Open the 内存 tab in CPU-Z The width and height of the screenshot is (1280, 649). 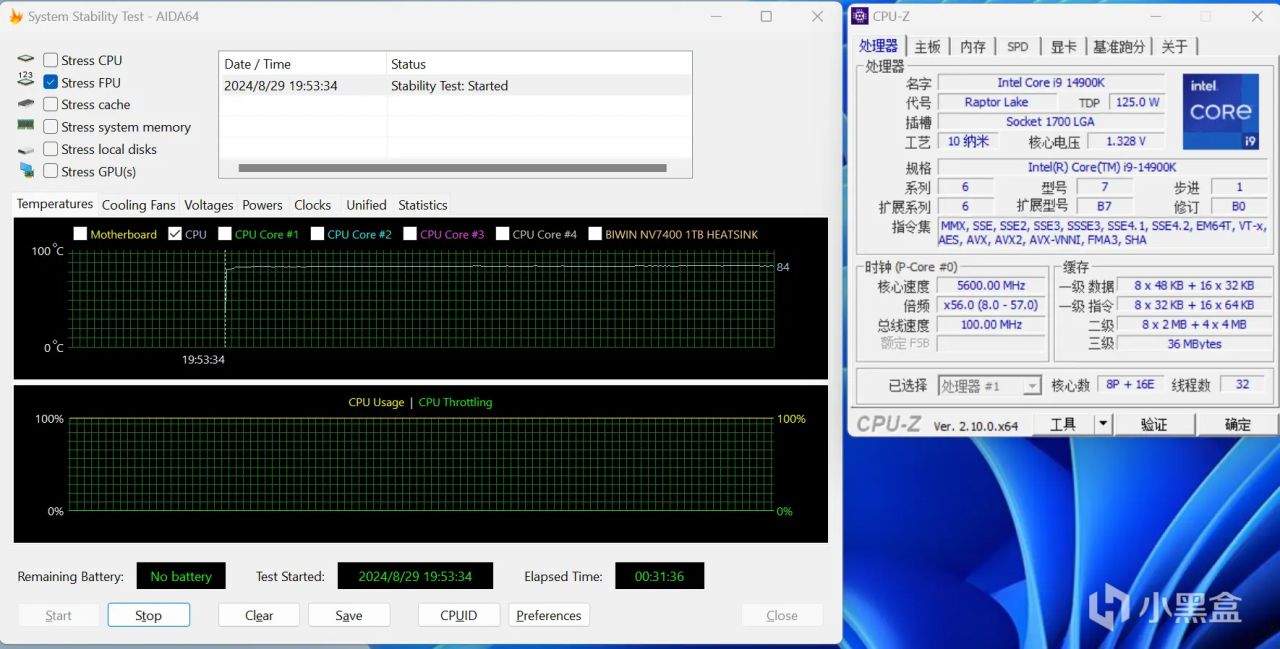[x=973, y=47]
